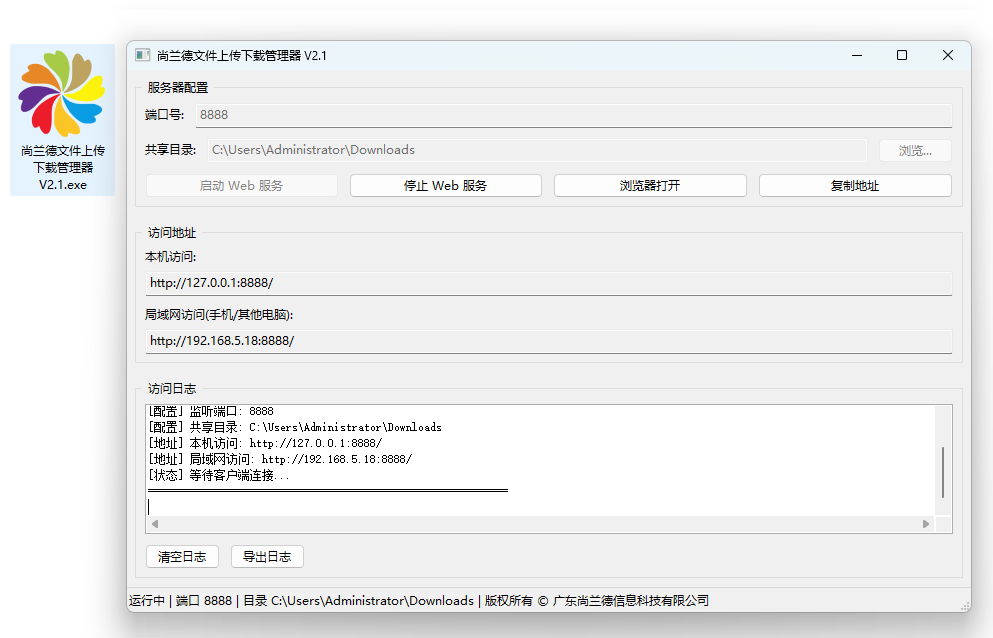This screenshot has height=638, width=993.
Task: Click the log's horizontal scrollbar left arrow
Action: pos(155,524)
